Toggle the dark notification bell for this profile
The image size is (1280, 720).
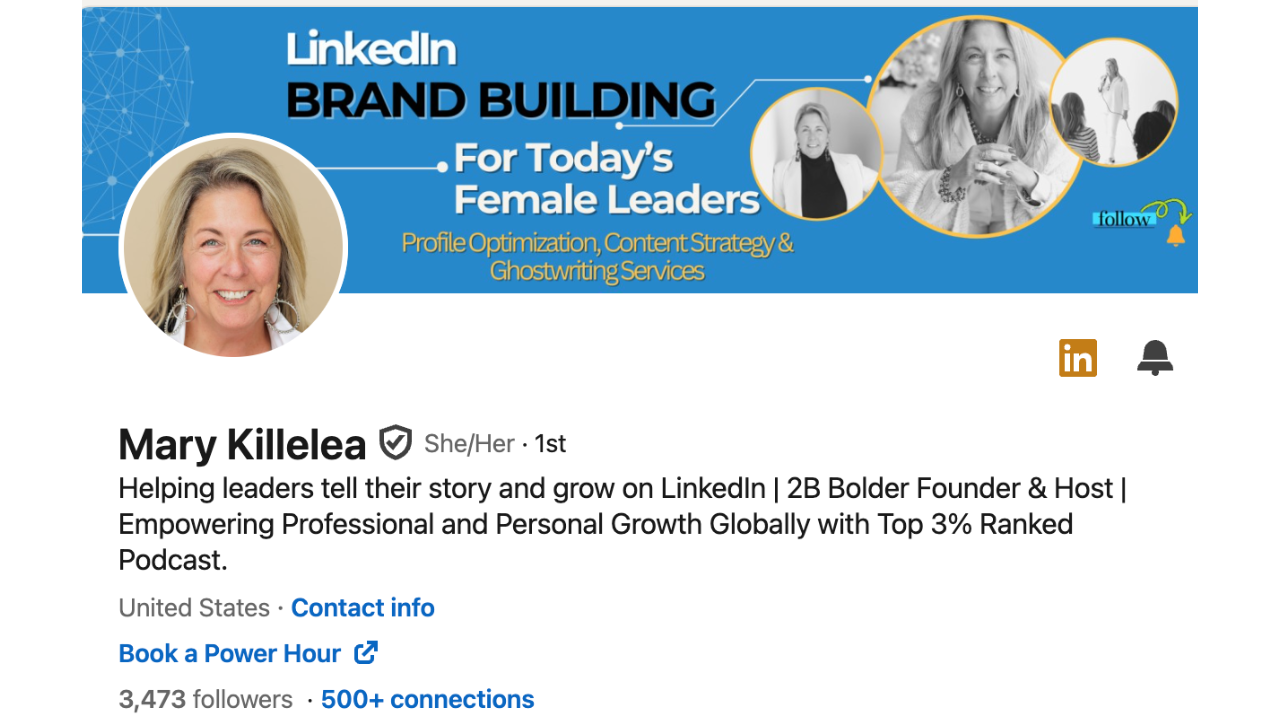(1154, 358)
